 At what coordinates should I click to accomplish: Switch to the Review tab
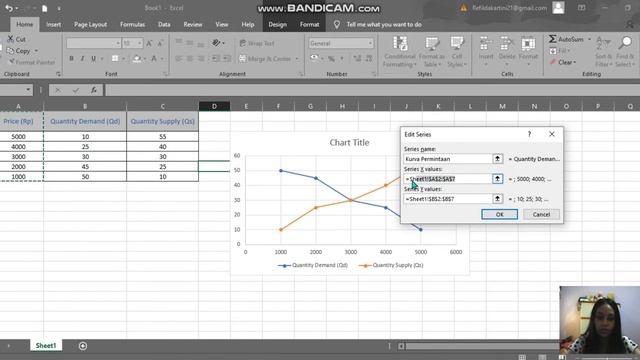[x=193, y=24]
